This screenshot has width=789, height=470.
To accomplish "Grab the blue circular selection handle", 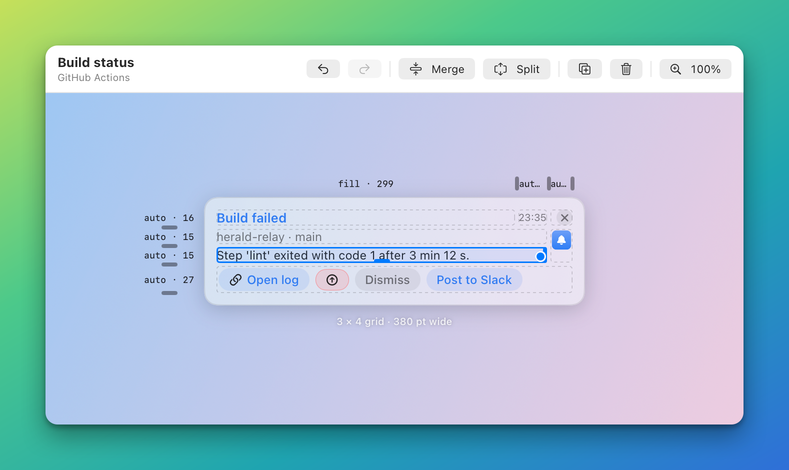I will 540,256.
